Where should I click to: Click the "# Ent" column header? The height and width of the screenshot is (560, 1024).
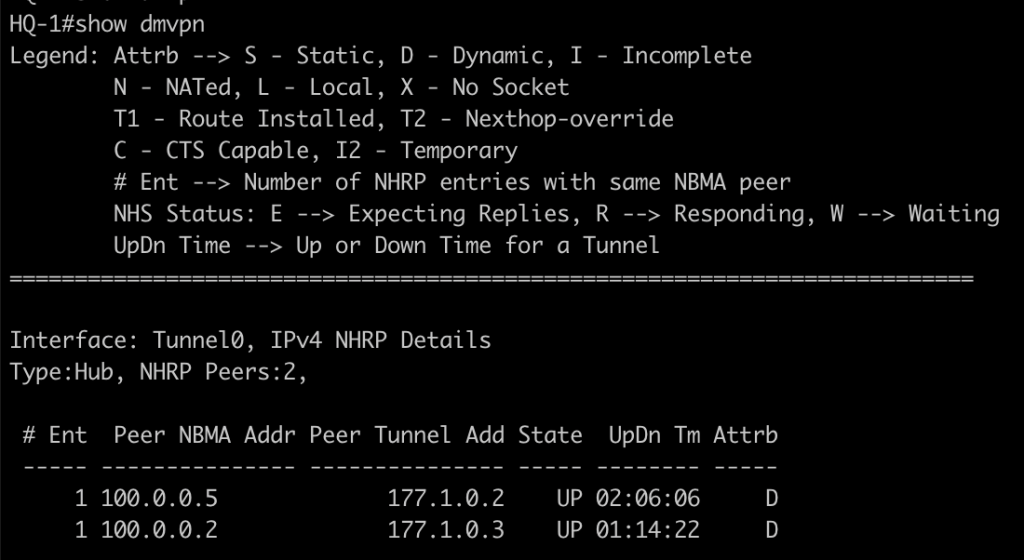[x=55, y=435]
